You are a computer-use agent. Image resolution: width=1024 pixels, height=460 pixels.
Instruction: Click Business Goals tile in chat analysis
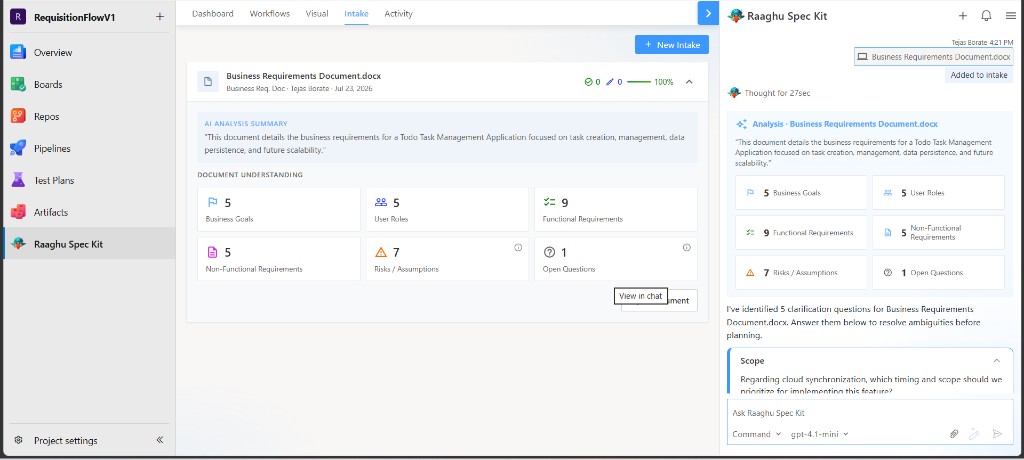(x=801, y=193)
